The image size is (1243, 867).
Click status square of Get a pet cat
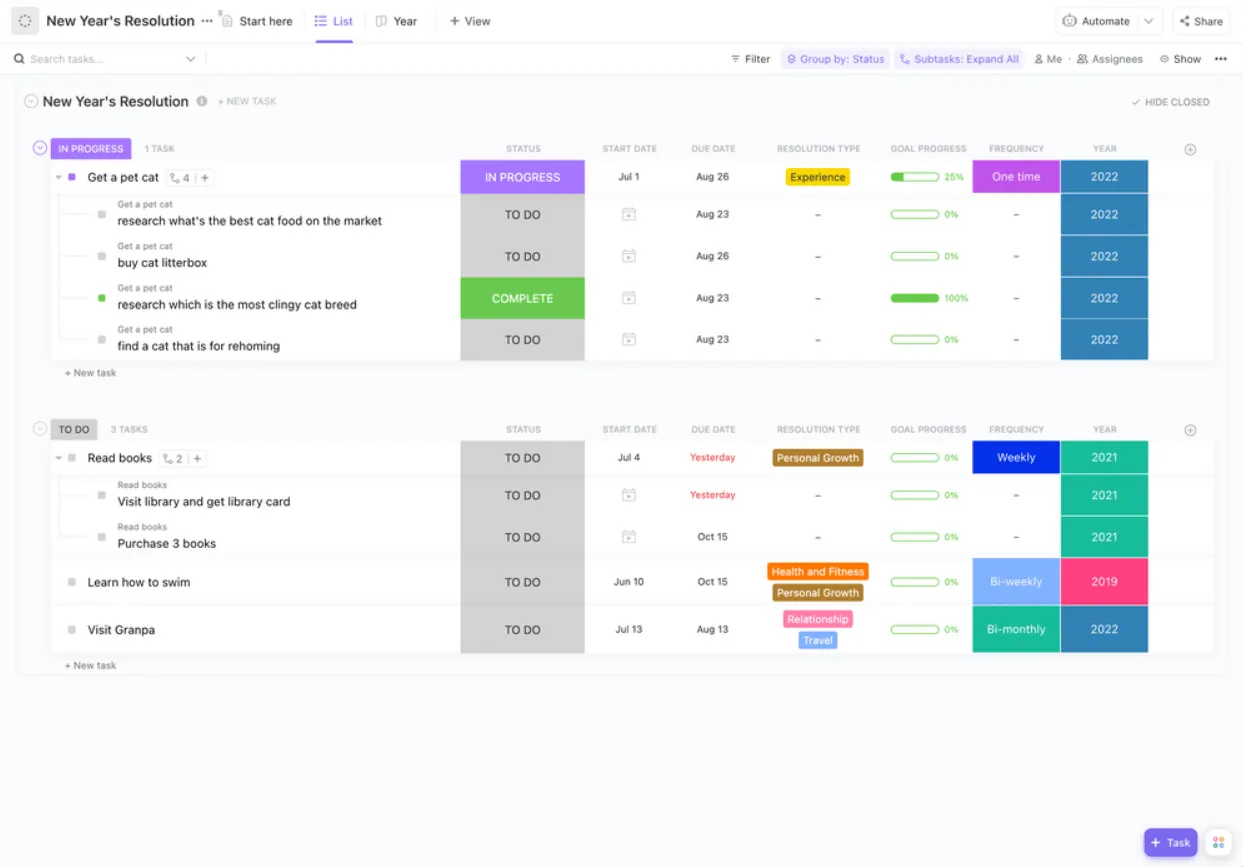72,177
